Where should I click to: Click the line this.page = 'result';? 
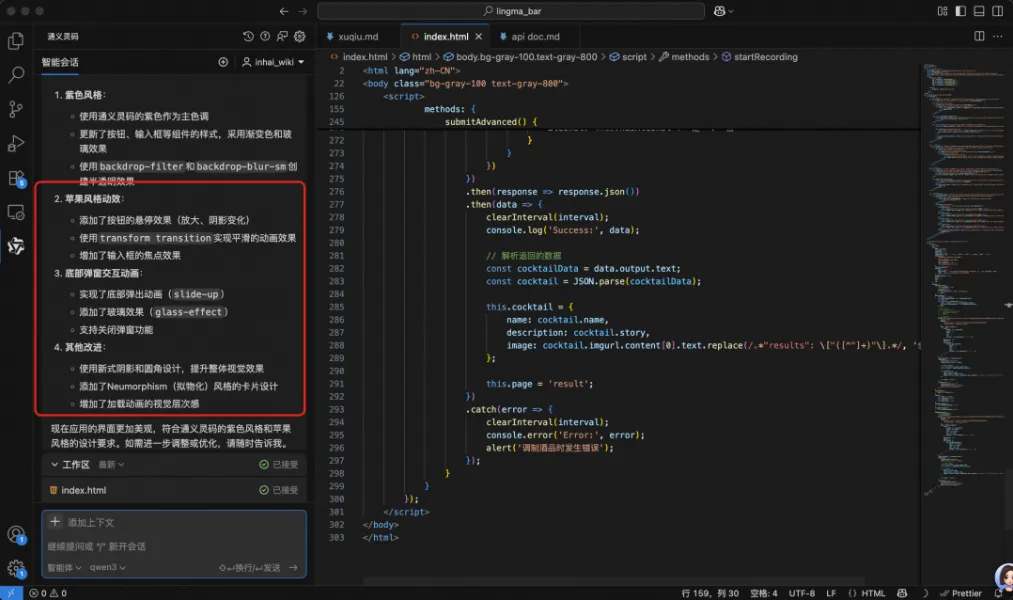[539, 384]
